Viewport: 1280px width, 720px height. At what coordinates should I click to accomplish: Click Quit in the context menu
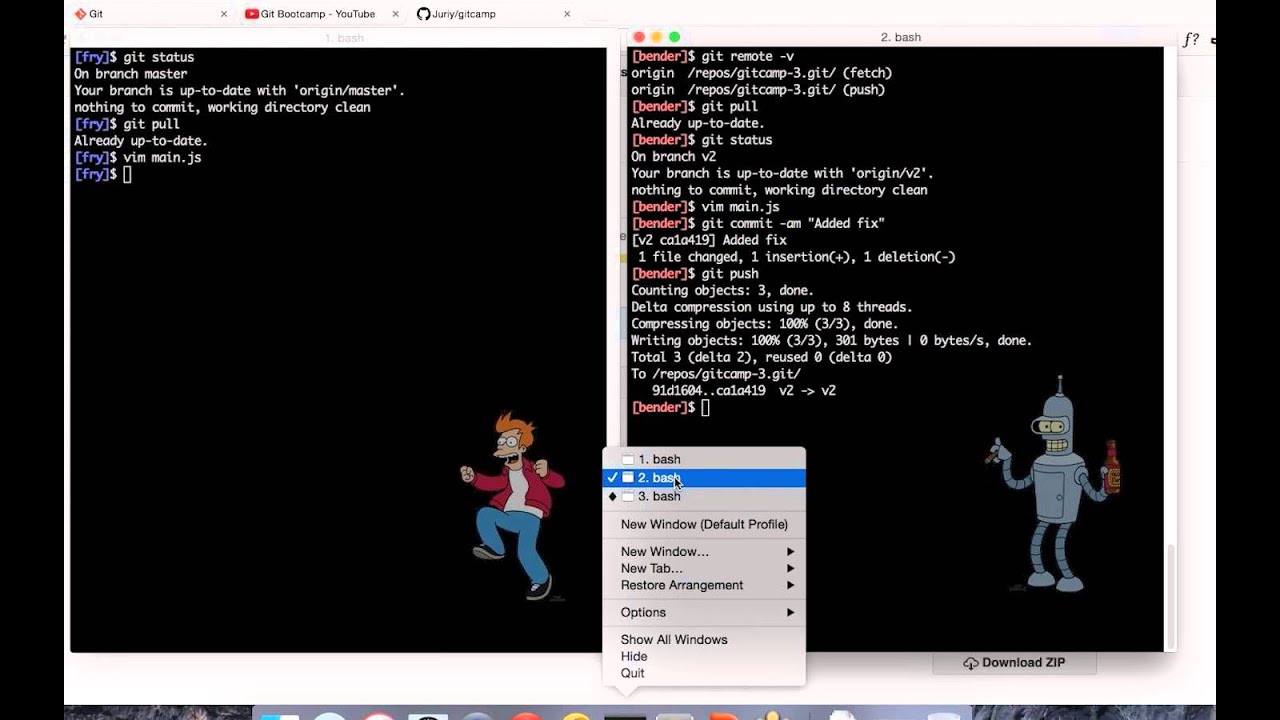704,673
